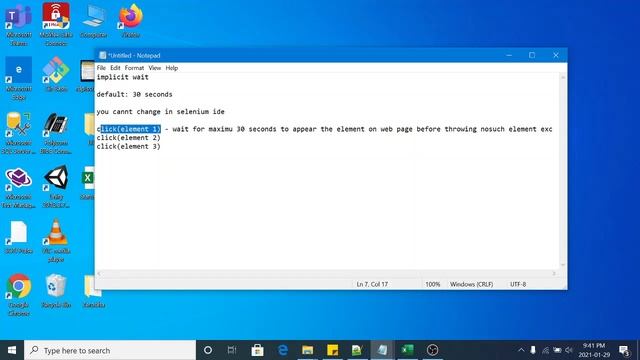Open the Edit menu in Notepad
The image size is (640, 360).
click(115, 68)
